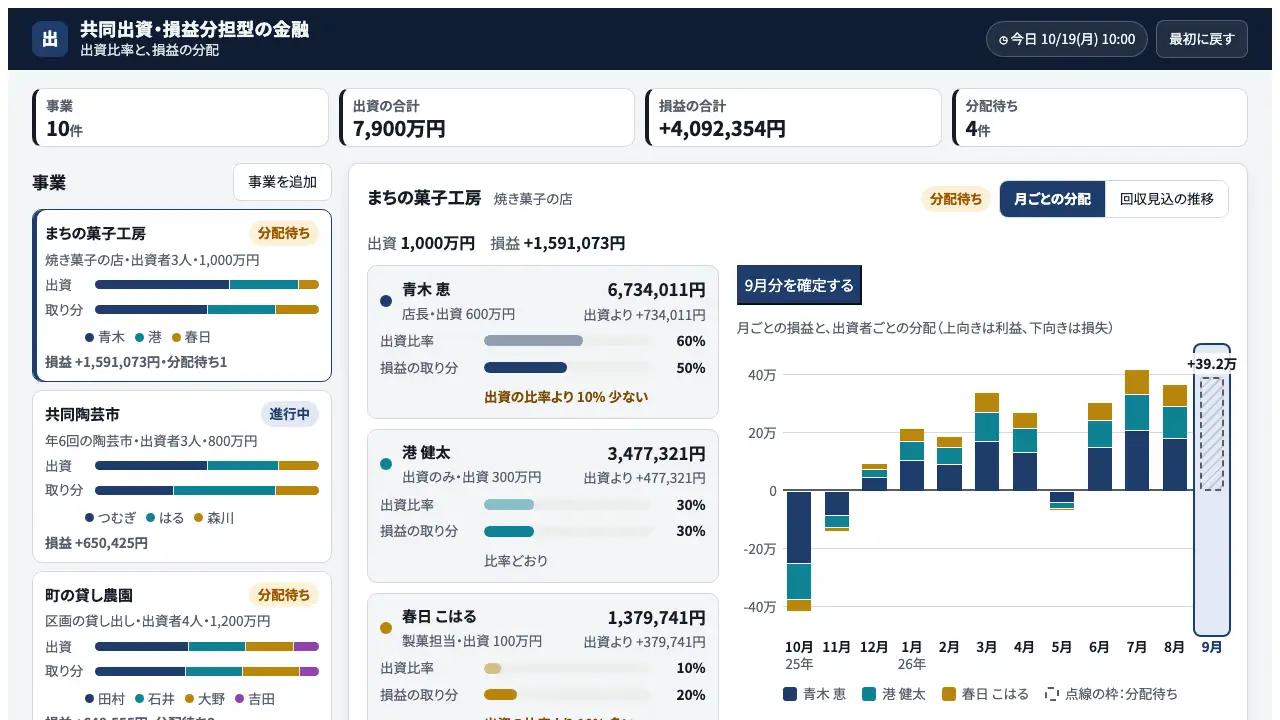
Task: Click 青木 恵's 6,734,011円 amount
Action: point(656,290)
